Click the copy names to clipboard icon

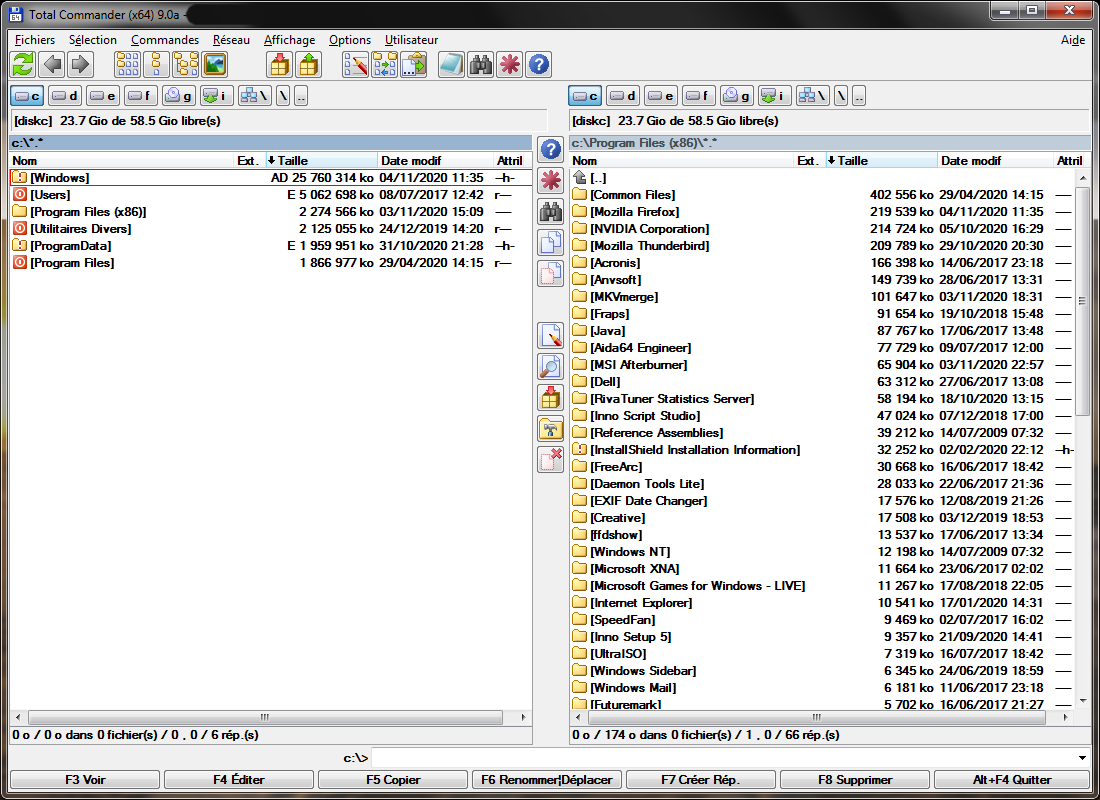[x=414, y=65]
